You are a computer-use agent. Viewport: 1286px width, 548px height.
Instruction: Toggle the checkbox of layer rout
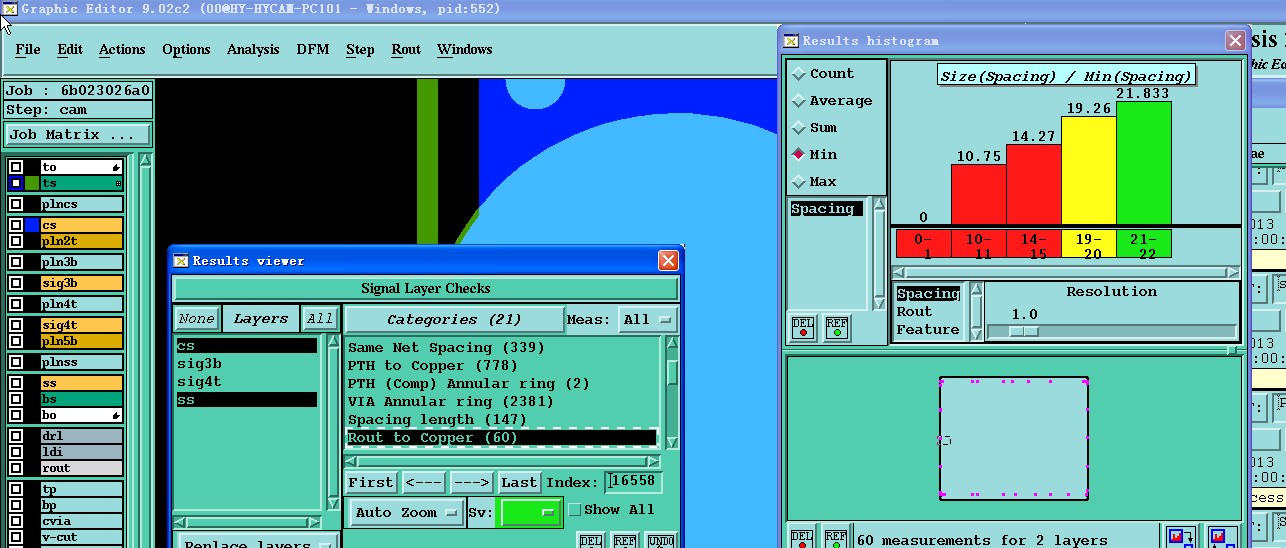(x=16, y=468)
